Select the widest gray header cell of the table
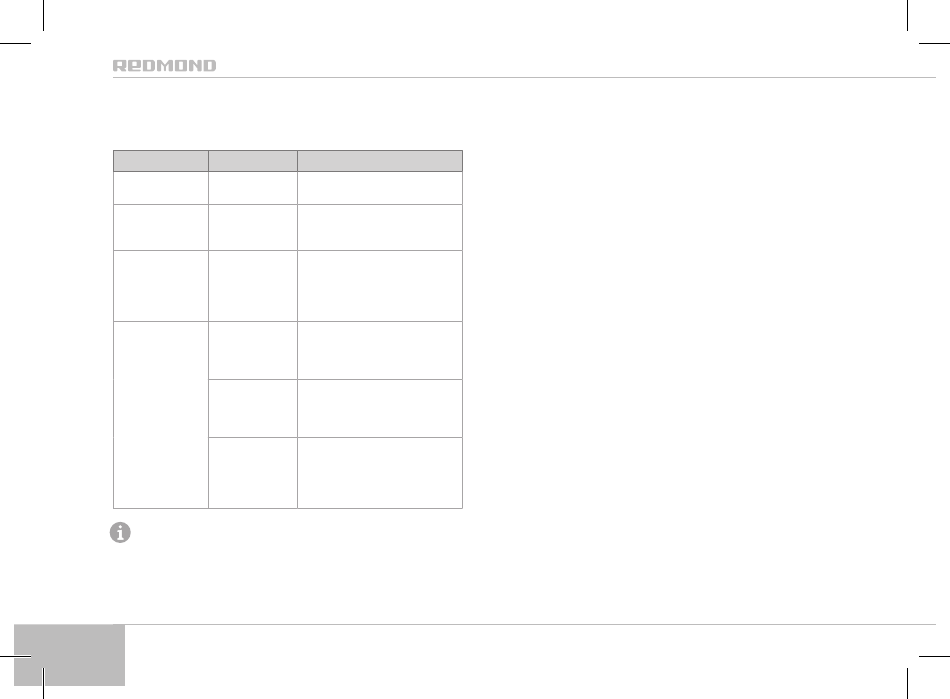This screenshot has width=950, height=699. coord(380,161)
